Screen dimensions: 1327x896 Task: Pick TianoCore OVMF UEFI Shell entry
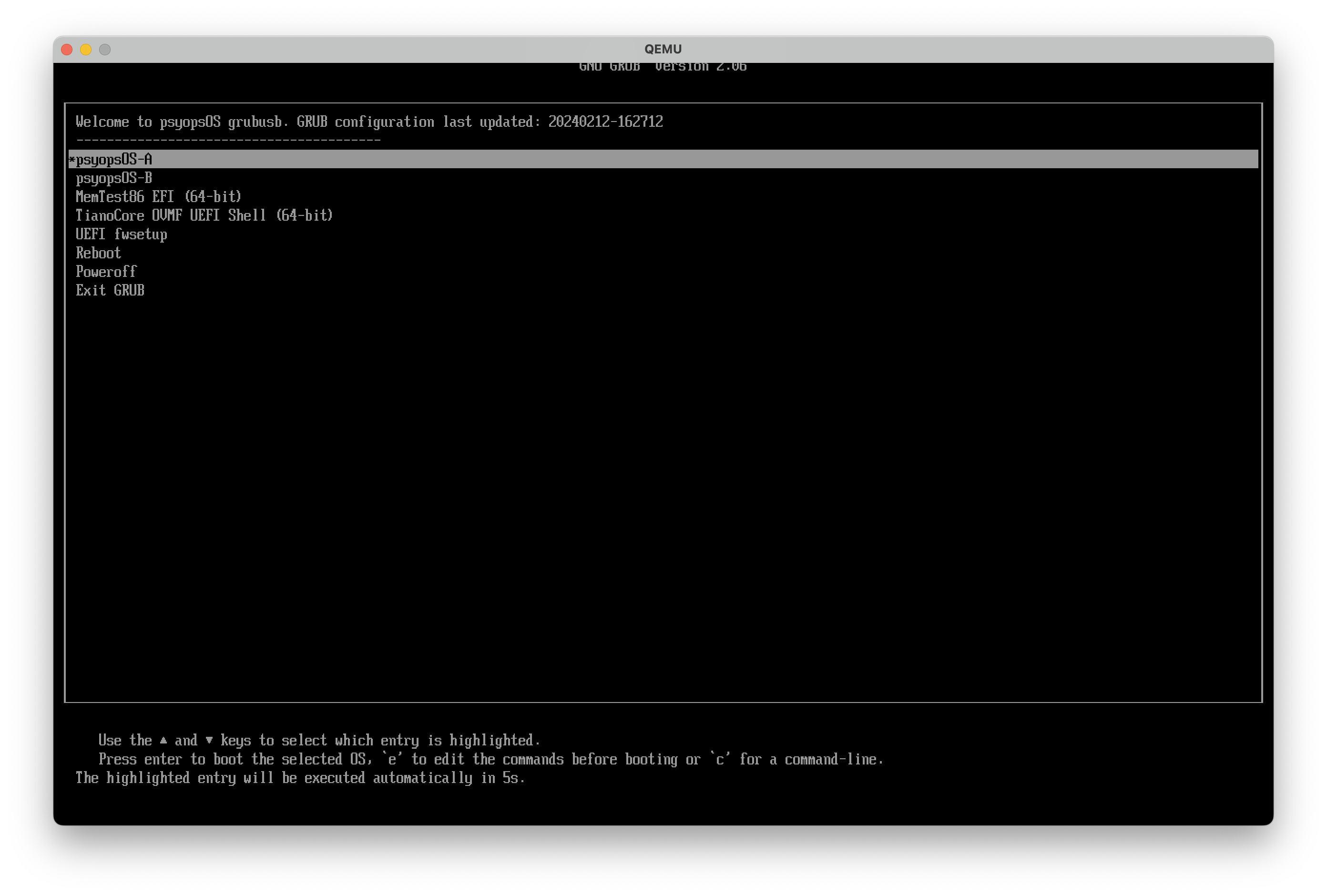[x=204, y=216]
